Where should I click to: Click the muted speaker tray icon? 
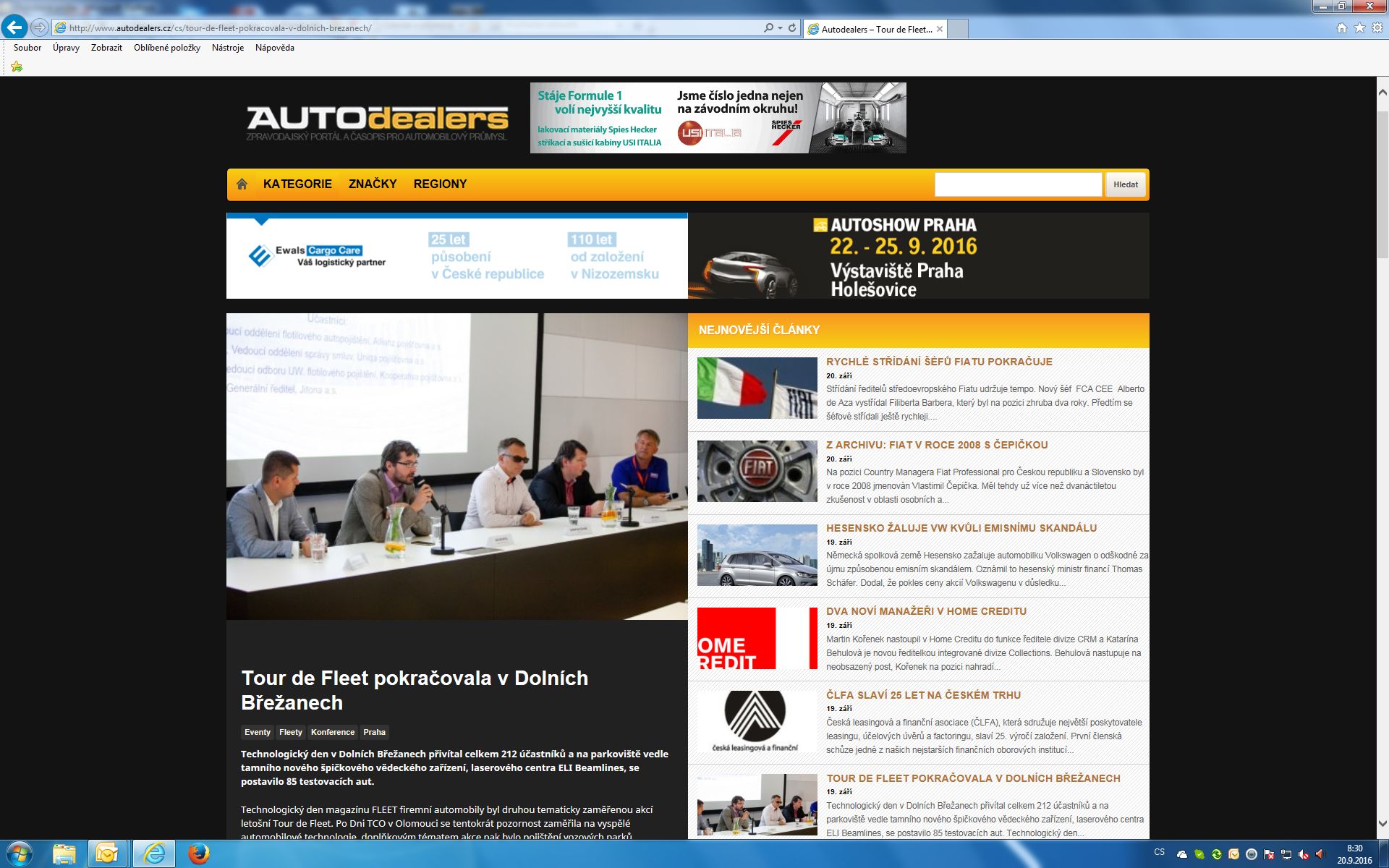(1304, 854)
